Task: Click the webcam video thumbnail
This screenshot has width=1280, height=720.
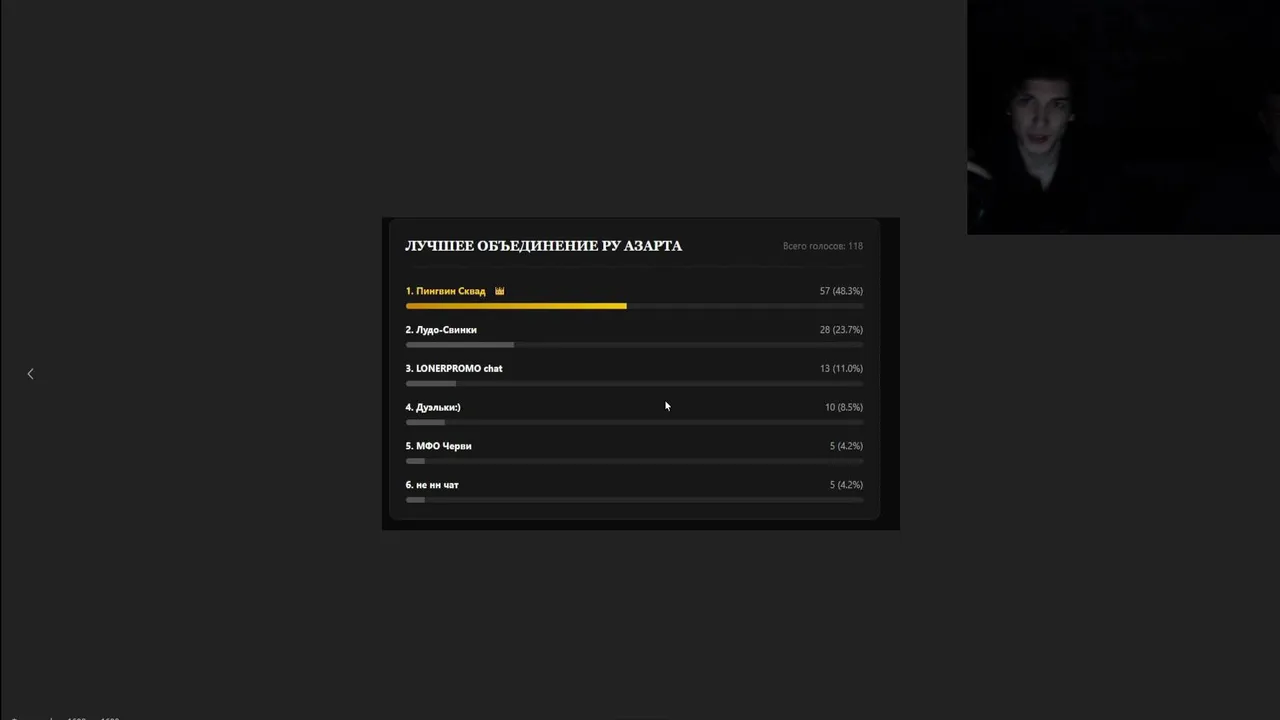Action: tap(1123, 117)
